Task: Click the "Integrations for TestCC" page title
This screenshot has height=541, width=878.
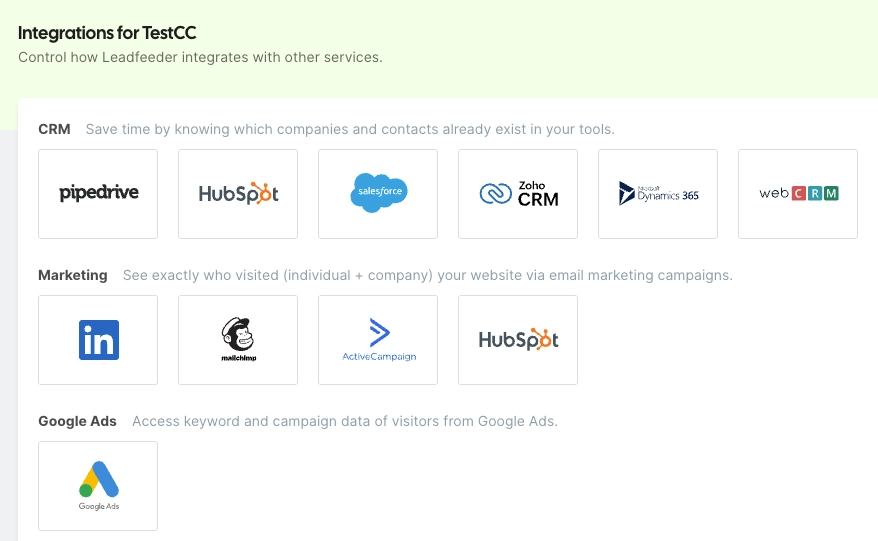Action: [x=107, y=33]
